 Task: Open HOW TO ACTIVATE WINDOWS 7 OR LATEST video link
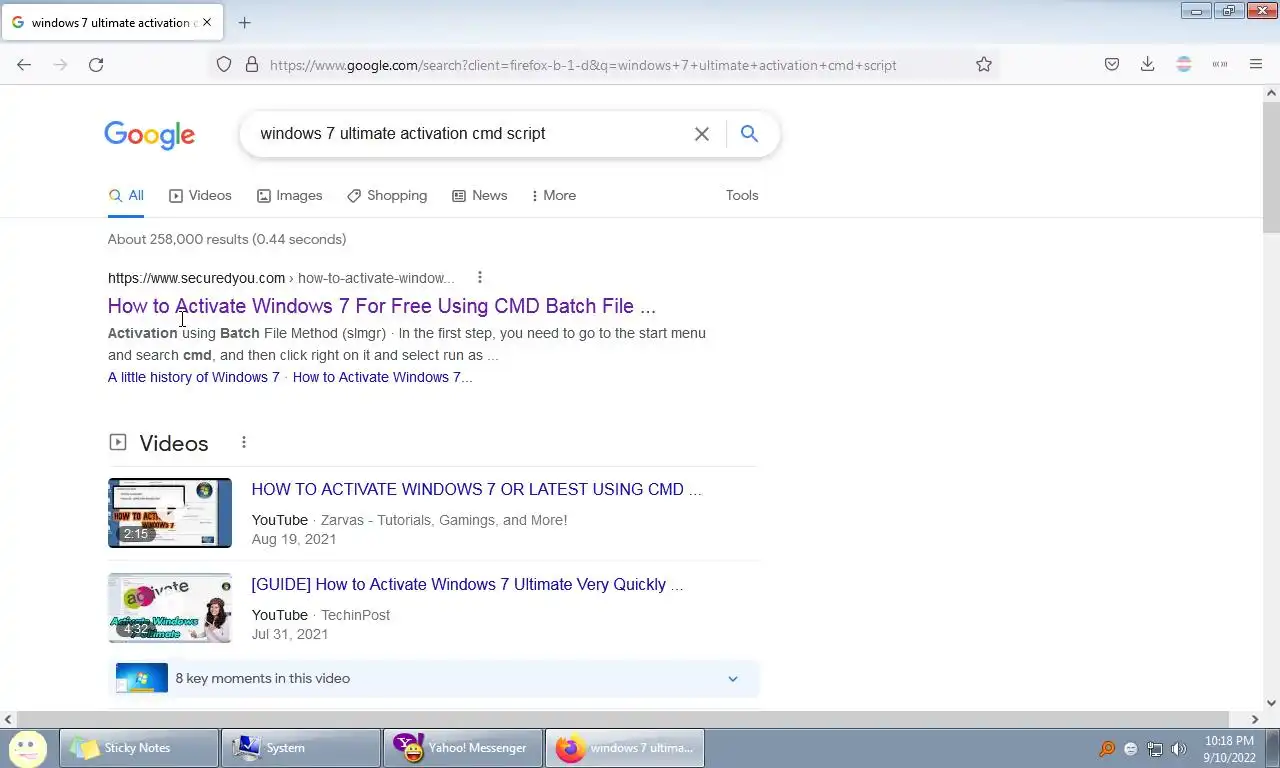[476, 489]
